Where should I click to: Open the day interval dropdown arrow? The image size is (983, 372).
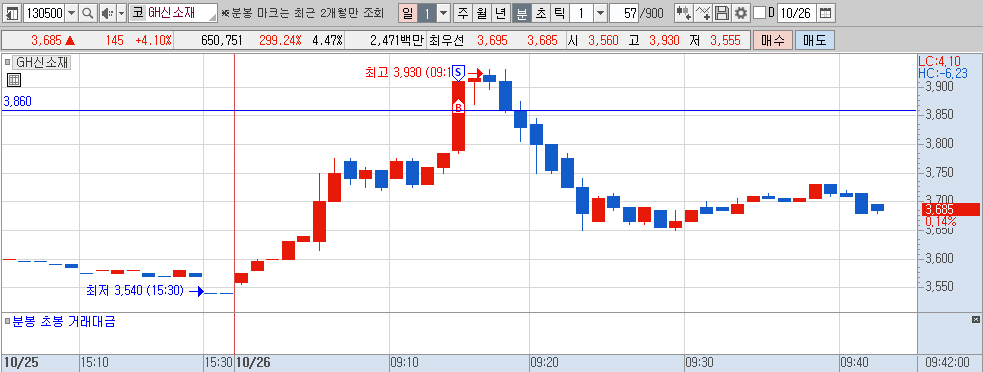(443, 13)
